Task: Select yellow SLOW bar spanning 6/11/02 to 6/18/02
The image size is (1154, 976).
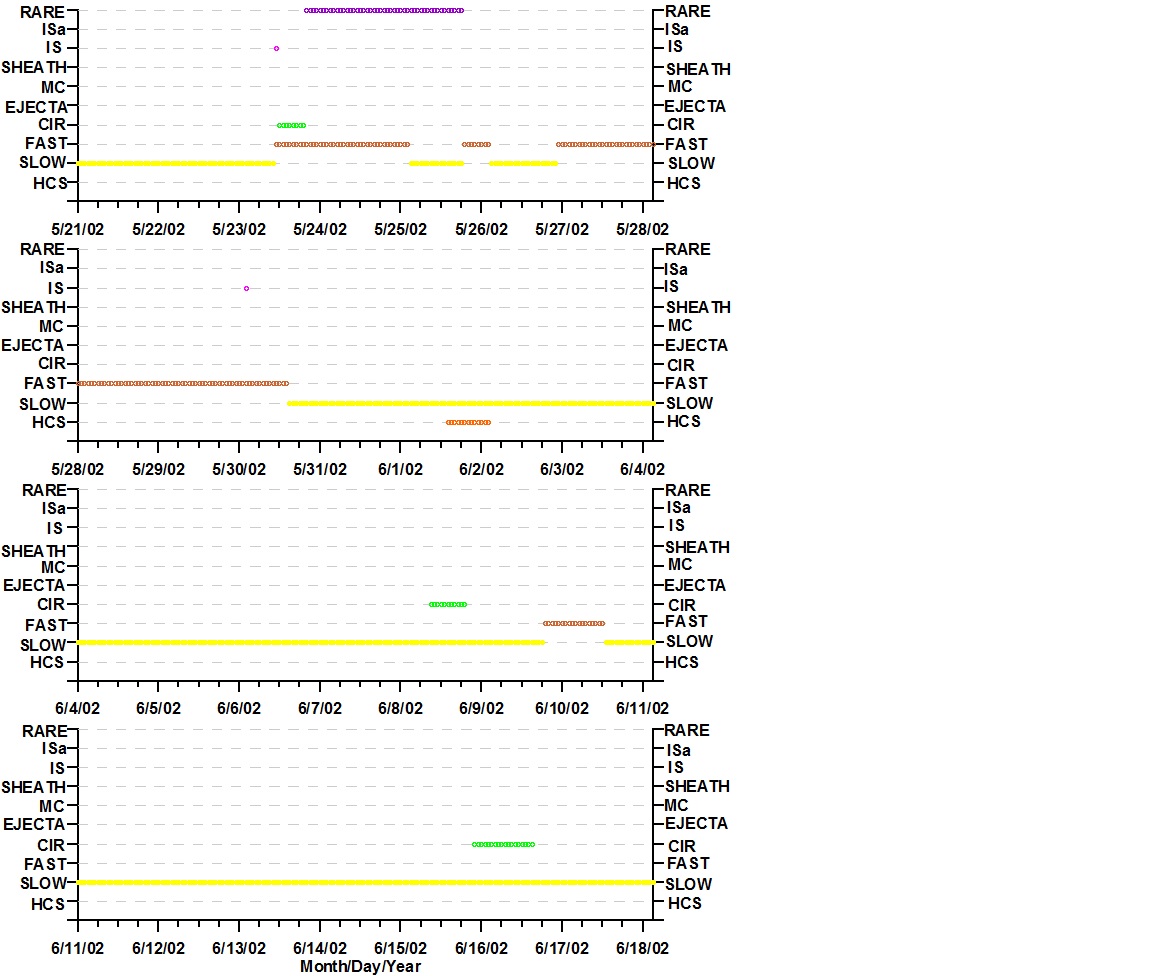Action: point(366,882)
